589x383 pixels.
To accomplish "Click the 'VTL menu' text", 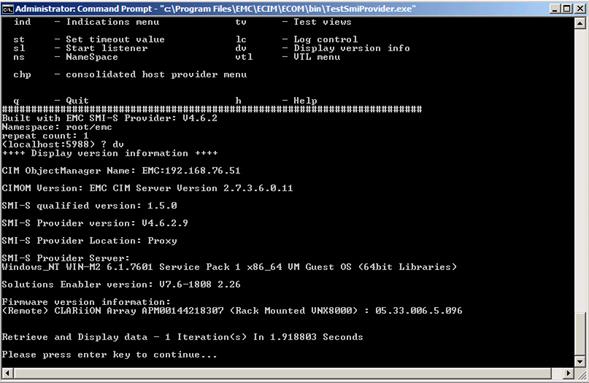I will point(317,57).
